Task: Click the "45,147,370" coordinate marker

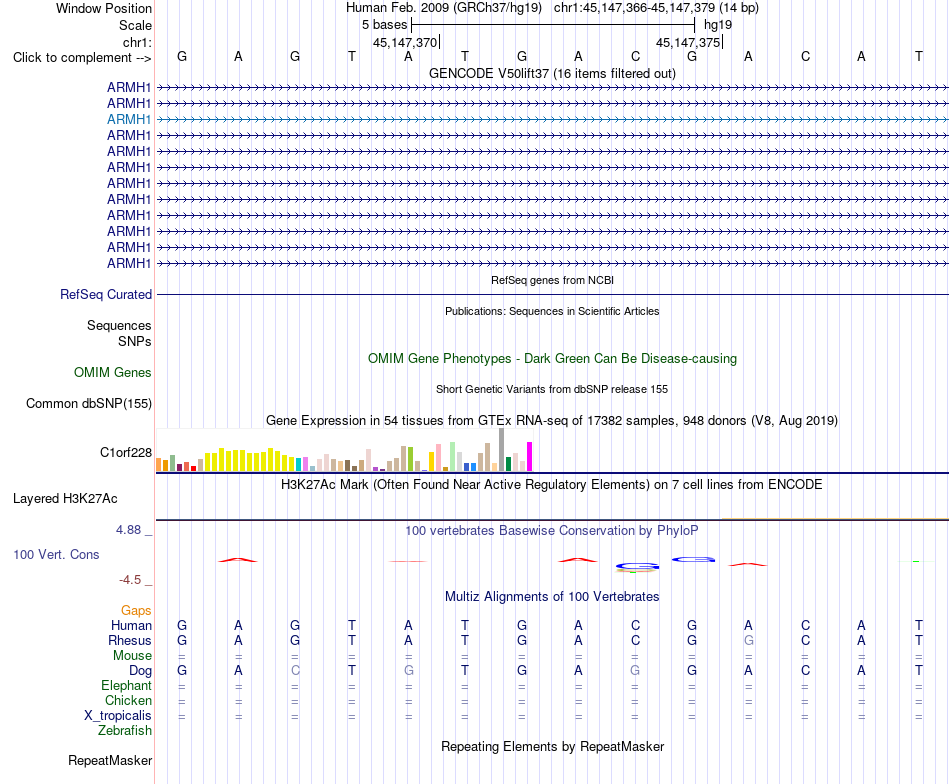Action: [x=405, y=42]
